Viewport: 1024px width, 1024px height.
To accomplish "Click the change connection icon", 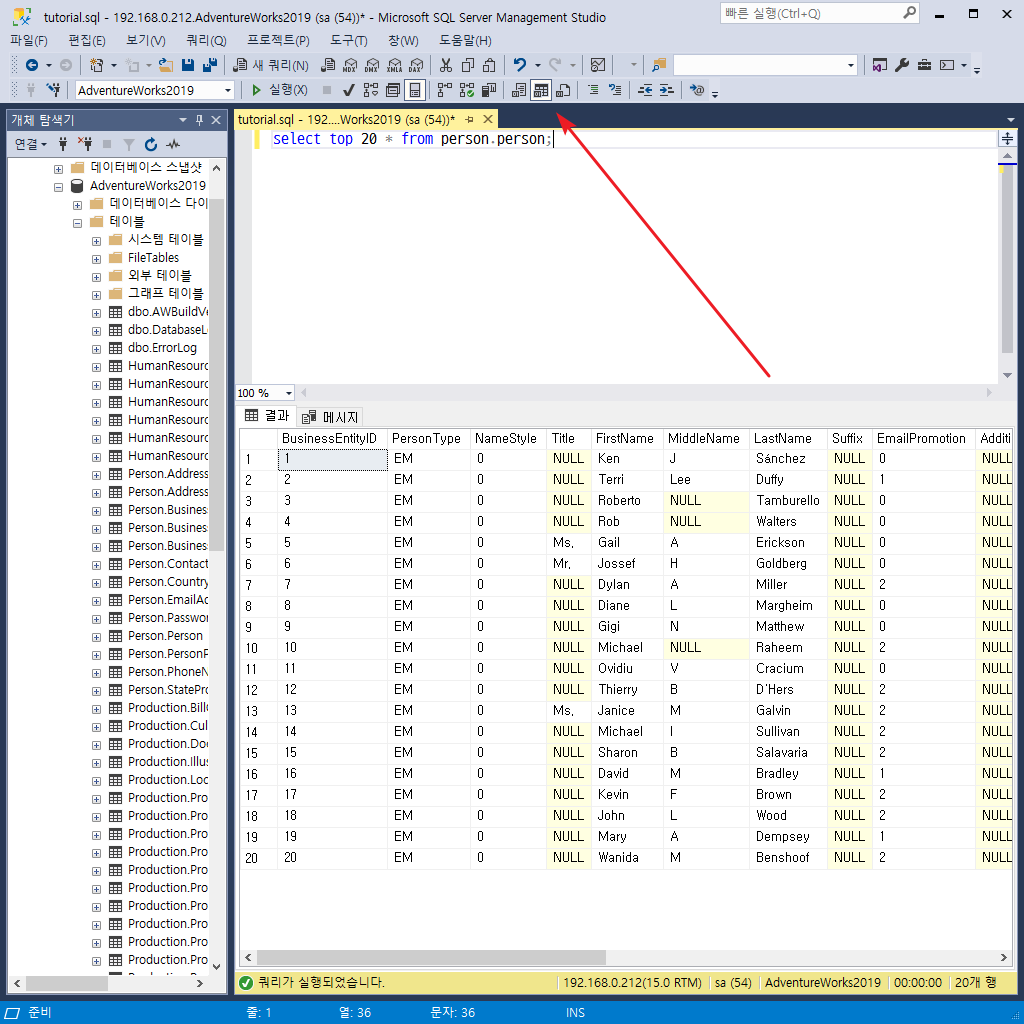I will tap(54, 89).
